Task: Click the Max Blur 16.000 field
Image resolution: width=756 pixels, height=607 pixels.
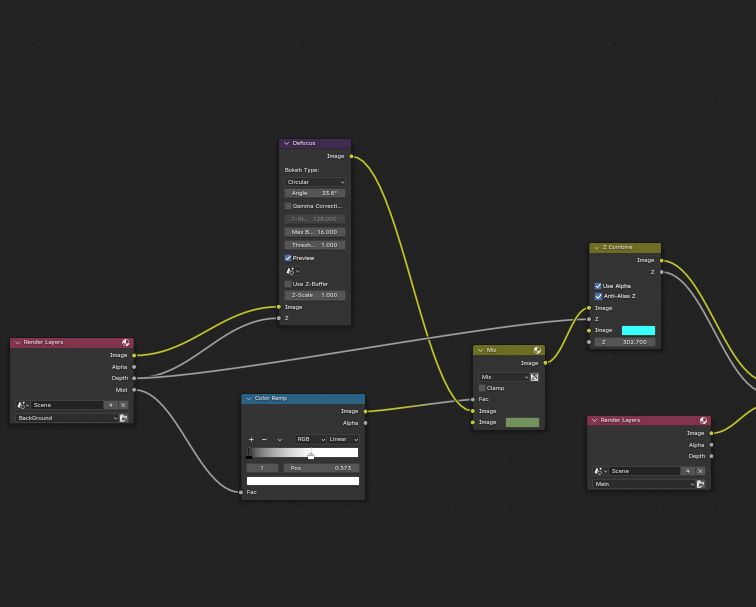Action: [315, 232]
